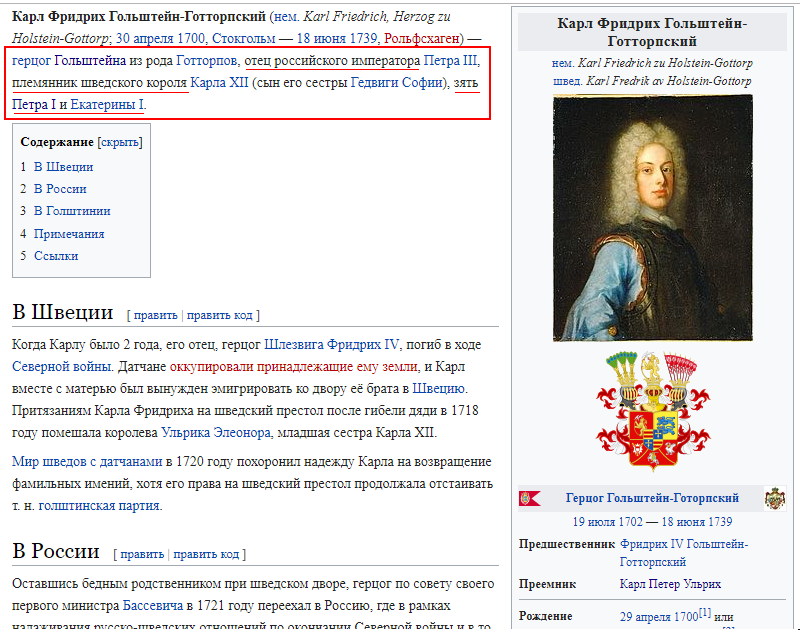Open the нем. language link in the intro
800x632 pixels.
pos(286,16)
